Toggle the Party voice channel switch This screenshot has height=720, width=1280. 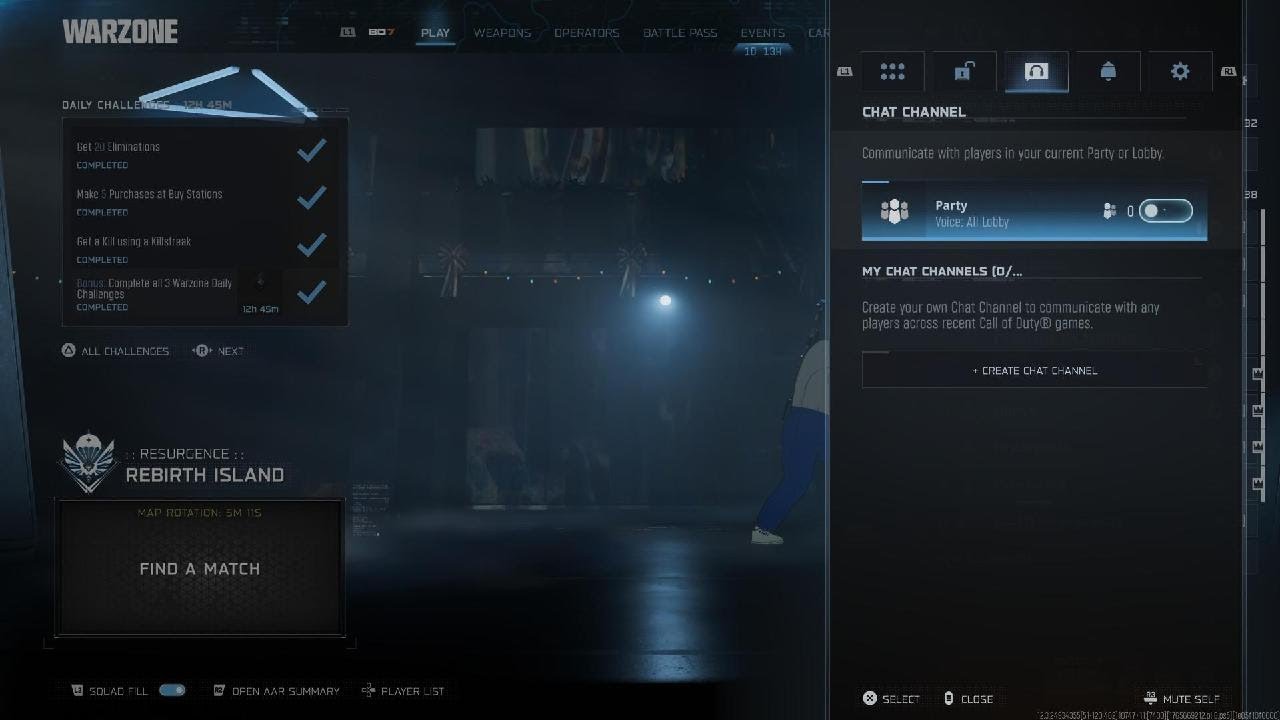(x=1166, y=211)
